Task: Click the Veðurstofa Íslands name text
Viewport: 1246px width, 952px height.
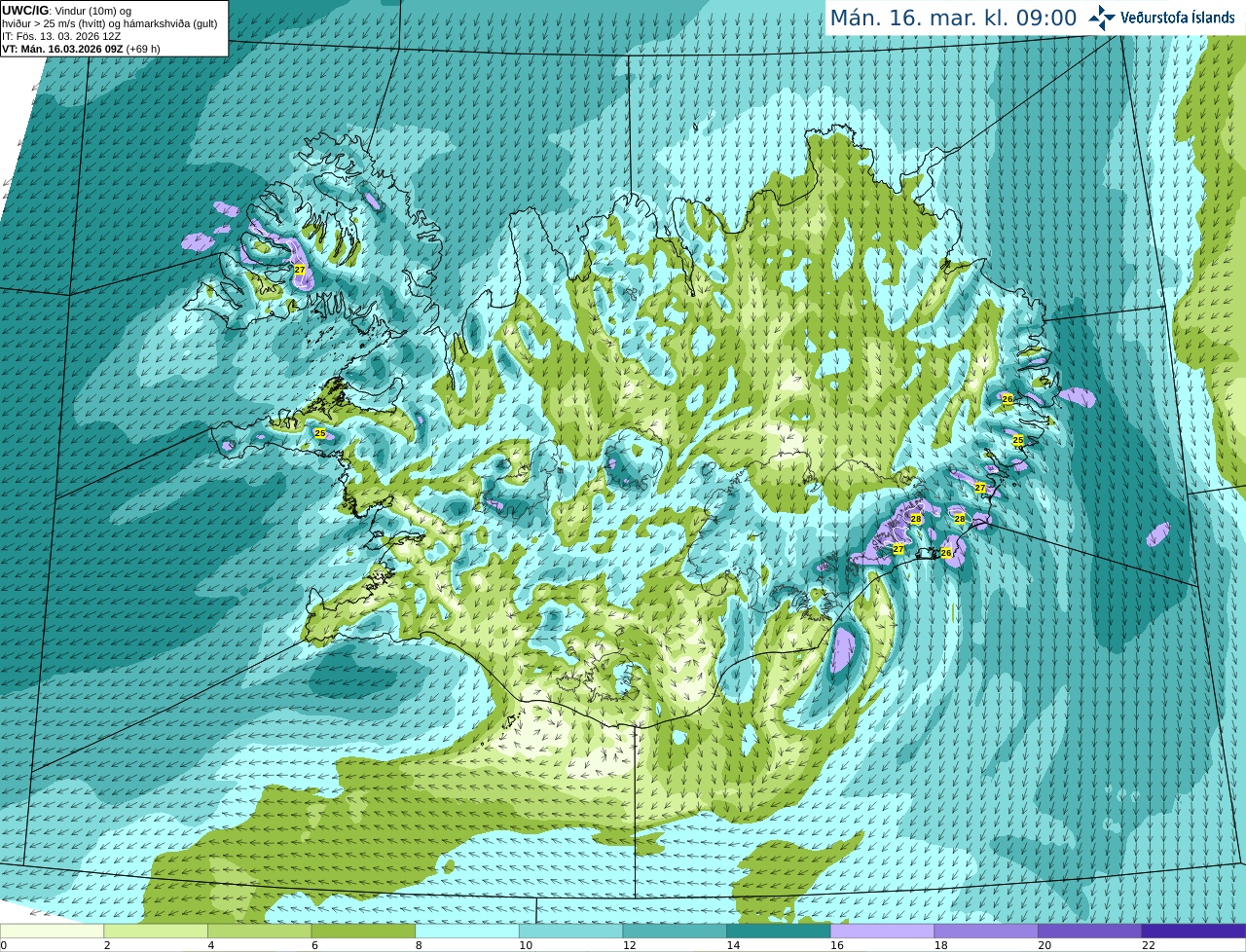Action: (x=1178, y=18)
